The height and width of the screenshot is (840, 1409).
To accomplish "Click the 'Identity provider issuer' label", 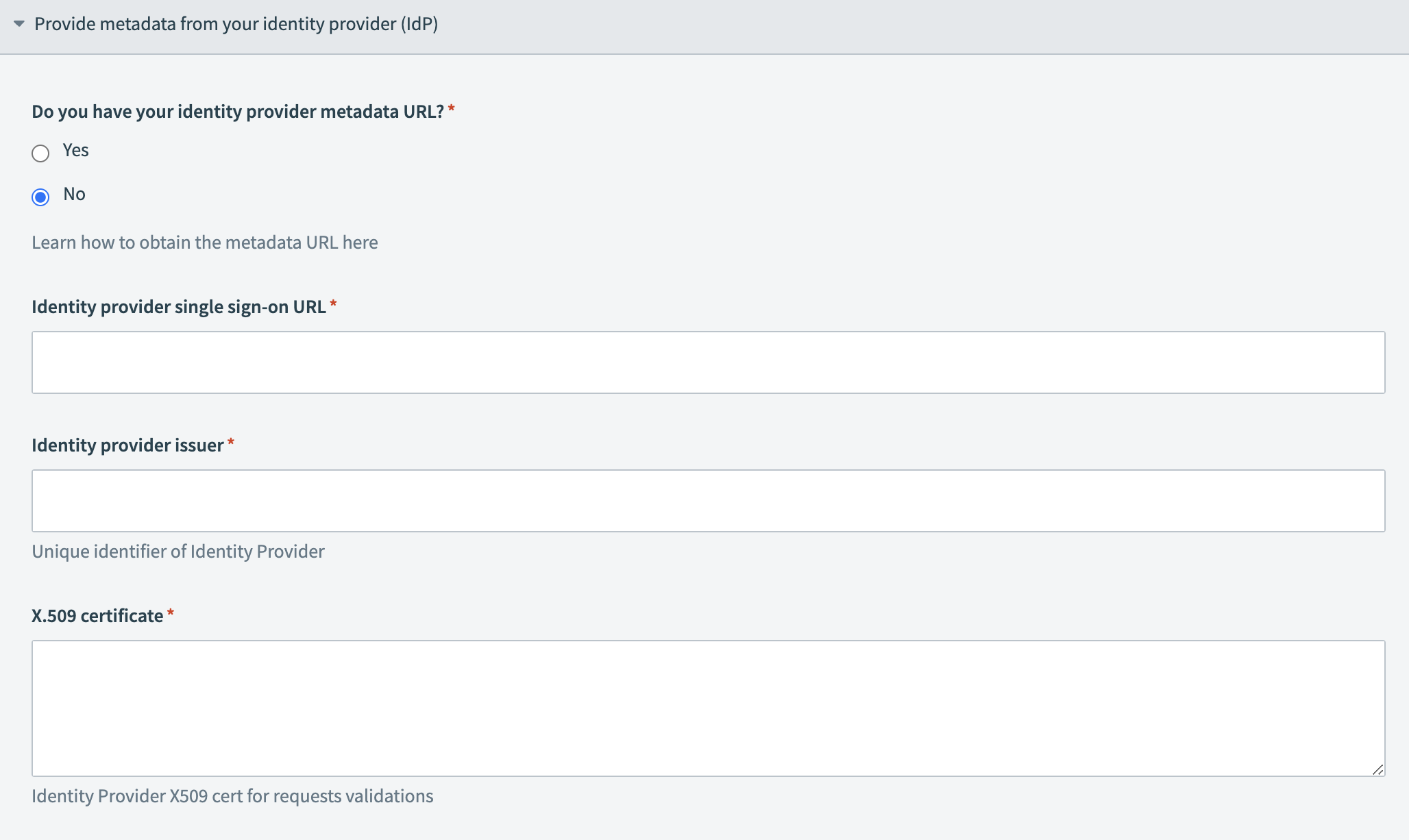I will (x=128, y=445).
